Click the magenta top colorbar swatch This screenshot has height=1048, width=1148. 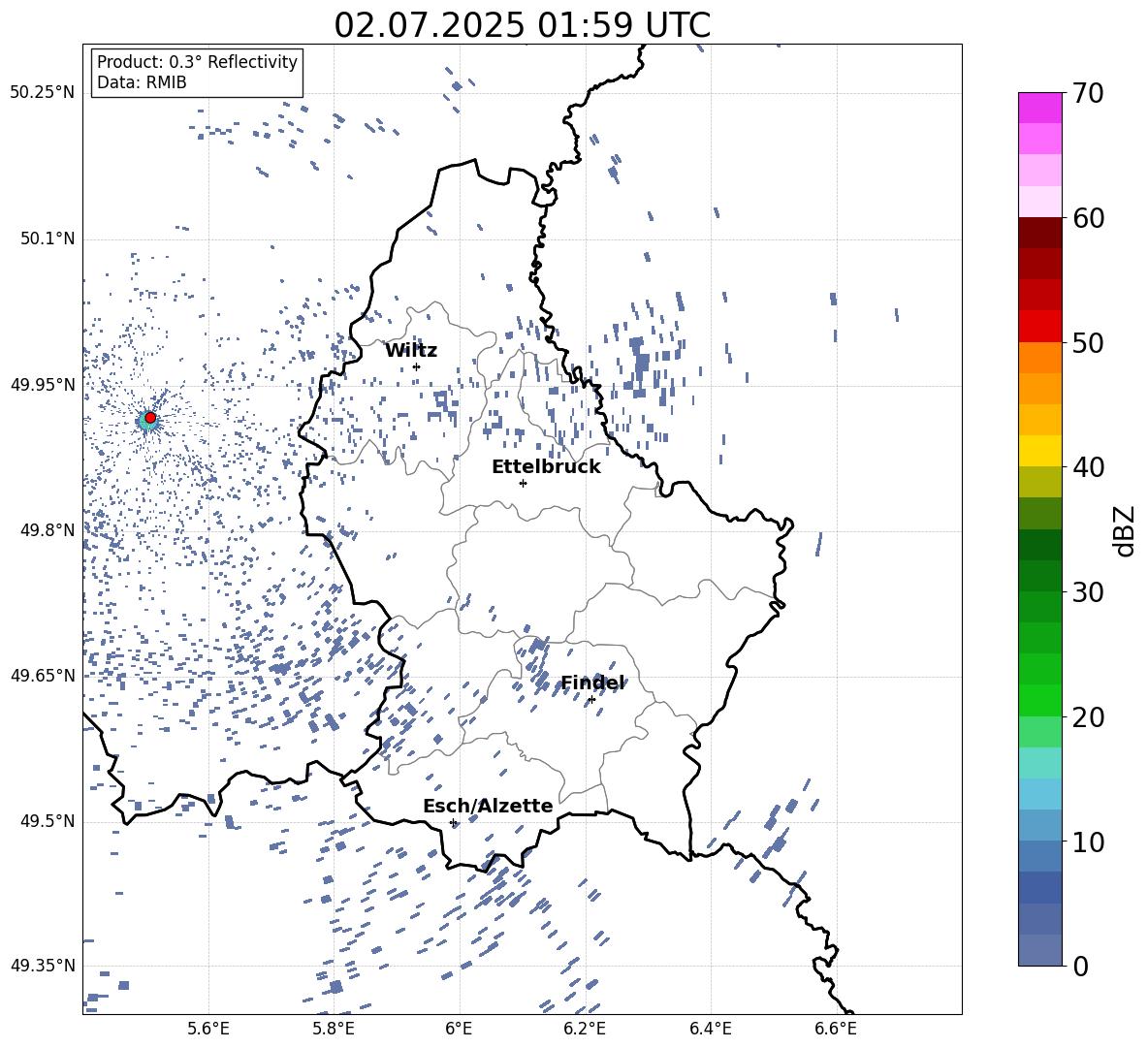[x=1039, y=109]
